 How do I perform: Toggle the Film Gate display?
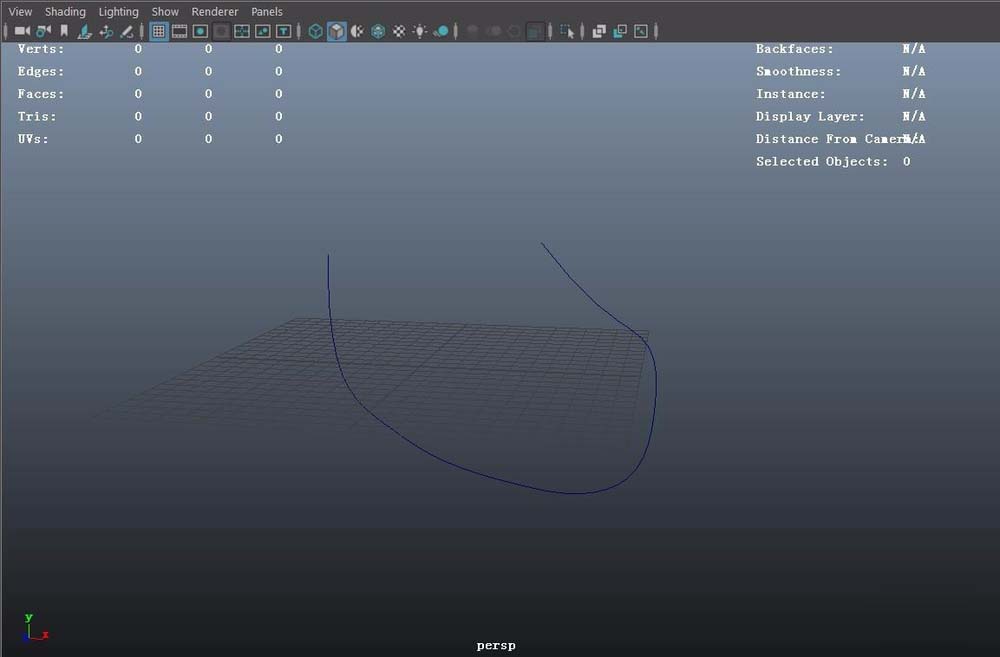(179, 31)
